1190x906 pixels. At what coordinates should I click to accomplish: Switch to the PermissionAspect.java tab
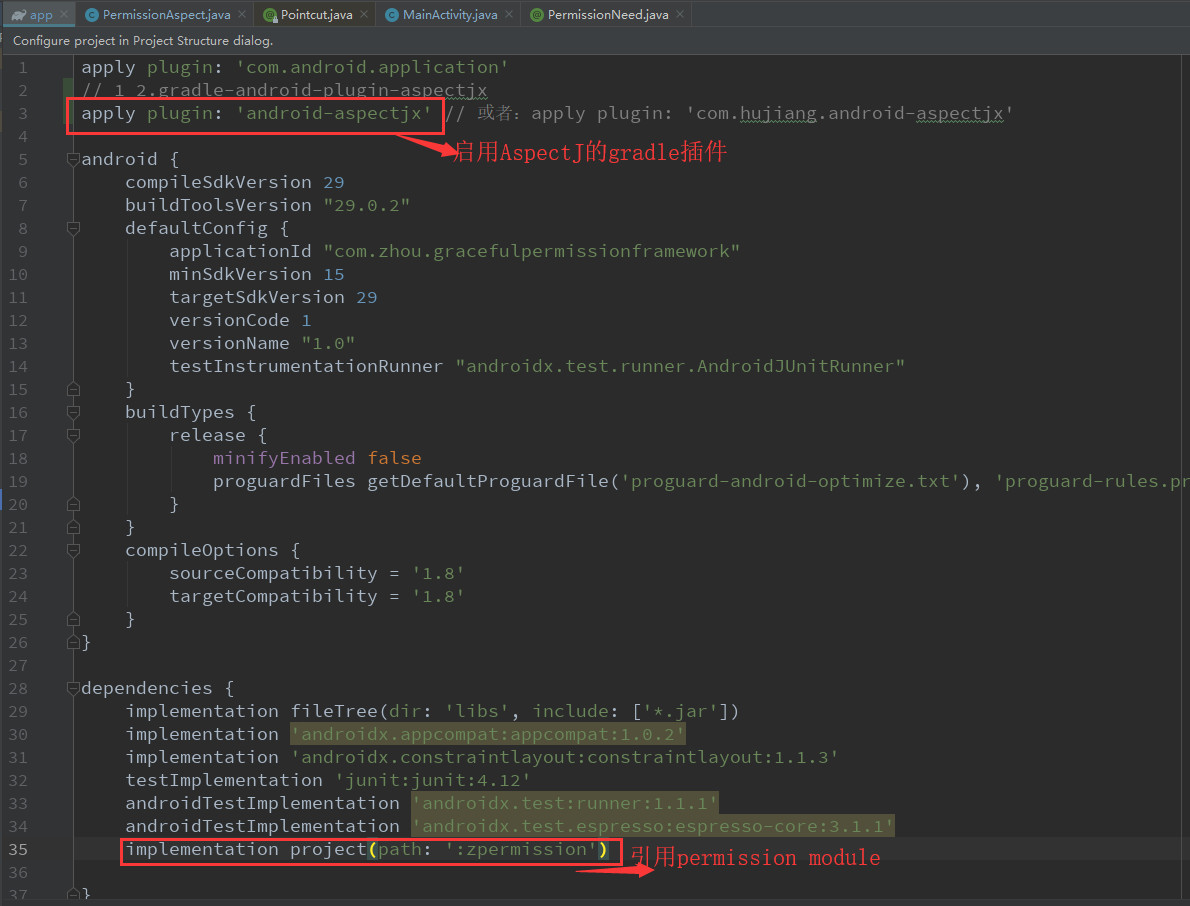click(166, 14)
